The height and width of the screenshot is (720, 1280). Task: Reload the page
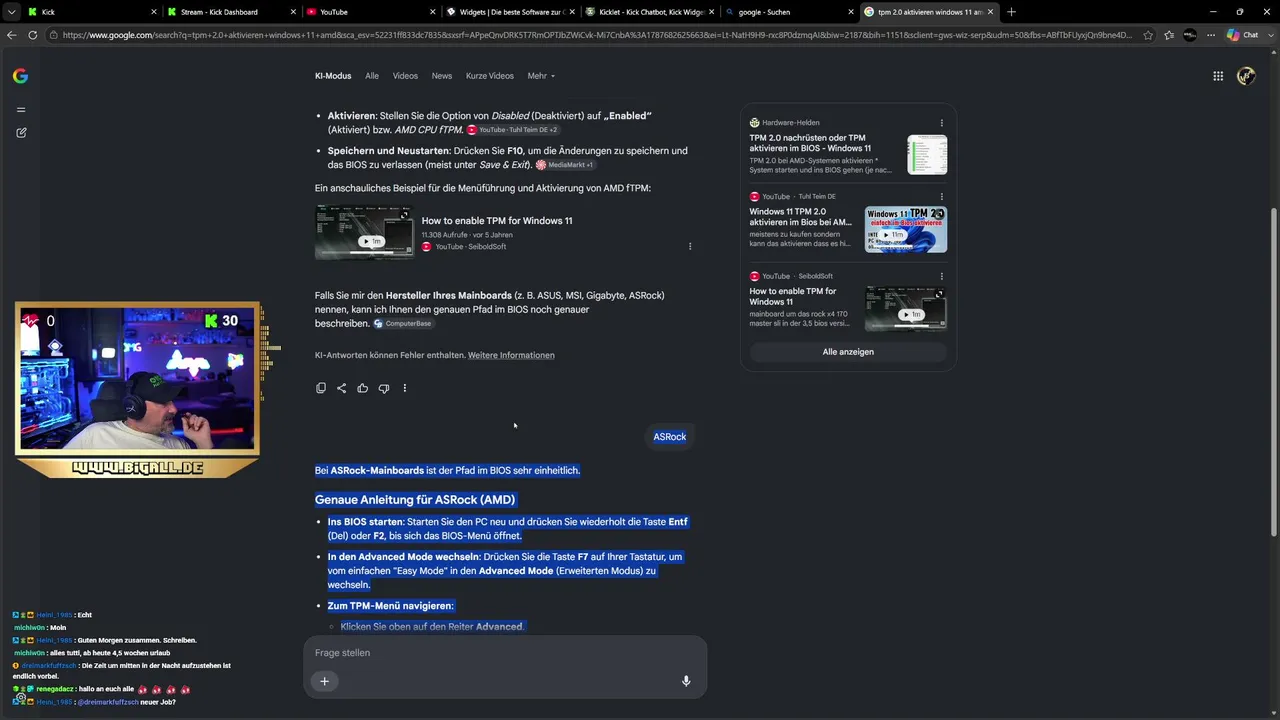[33, 35]
